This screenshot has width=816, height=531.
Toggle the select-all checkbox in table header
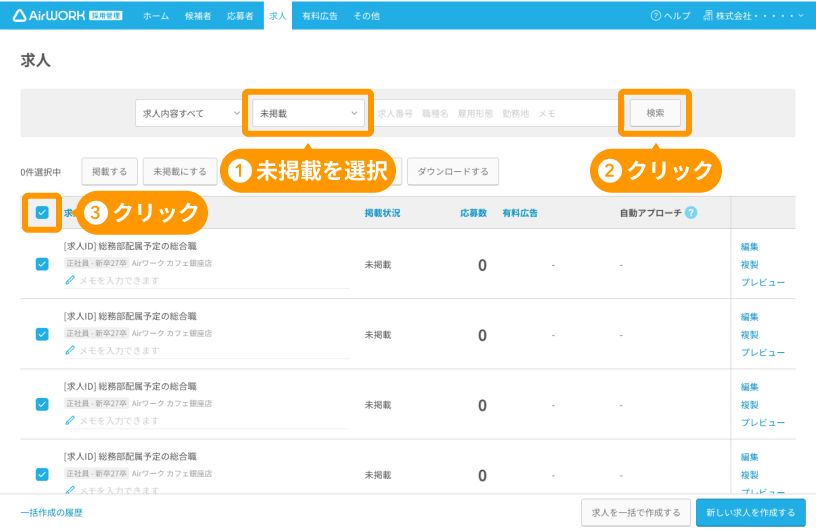click(x=42, y=212)
